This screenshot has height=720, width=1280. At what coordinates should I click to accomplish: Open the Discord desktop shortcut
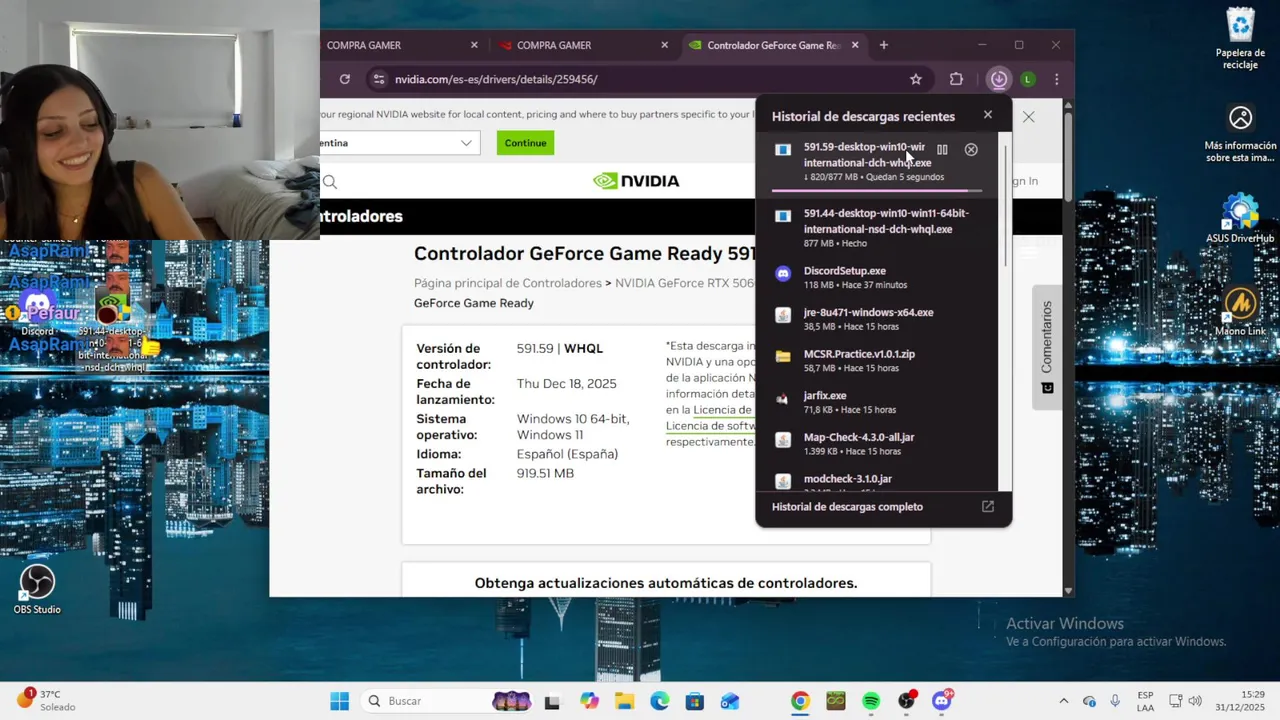point(37,311)
